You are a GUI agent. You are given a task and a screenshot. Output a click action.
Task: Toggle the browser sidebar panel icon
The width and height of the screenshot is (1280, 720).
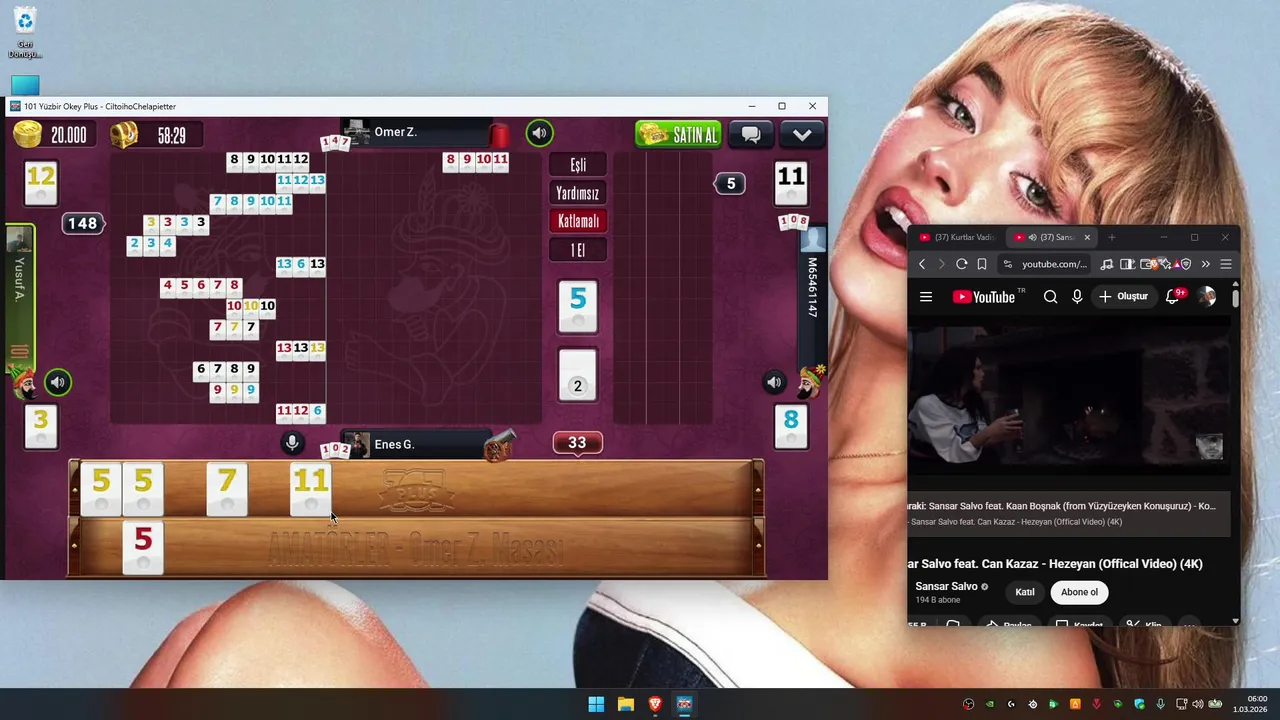coord(1127,264)
